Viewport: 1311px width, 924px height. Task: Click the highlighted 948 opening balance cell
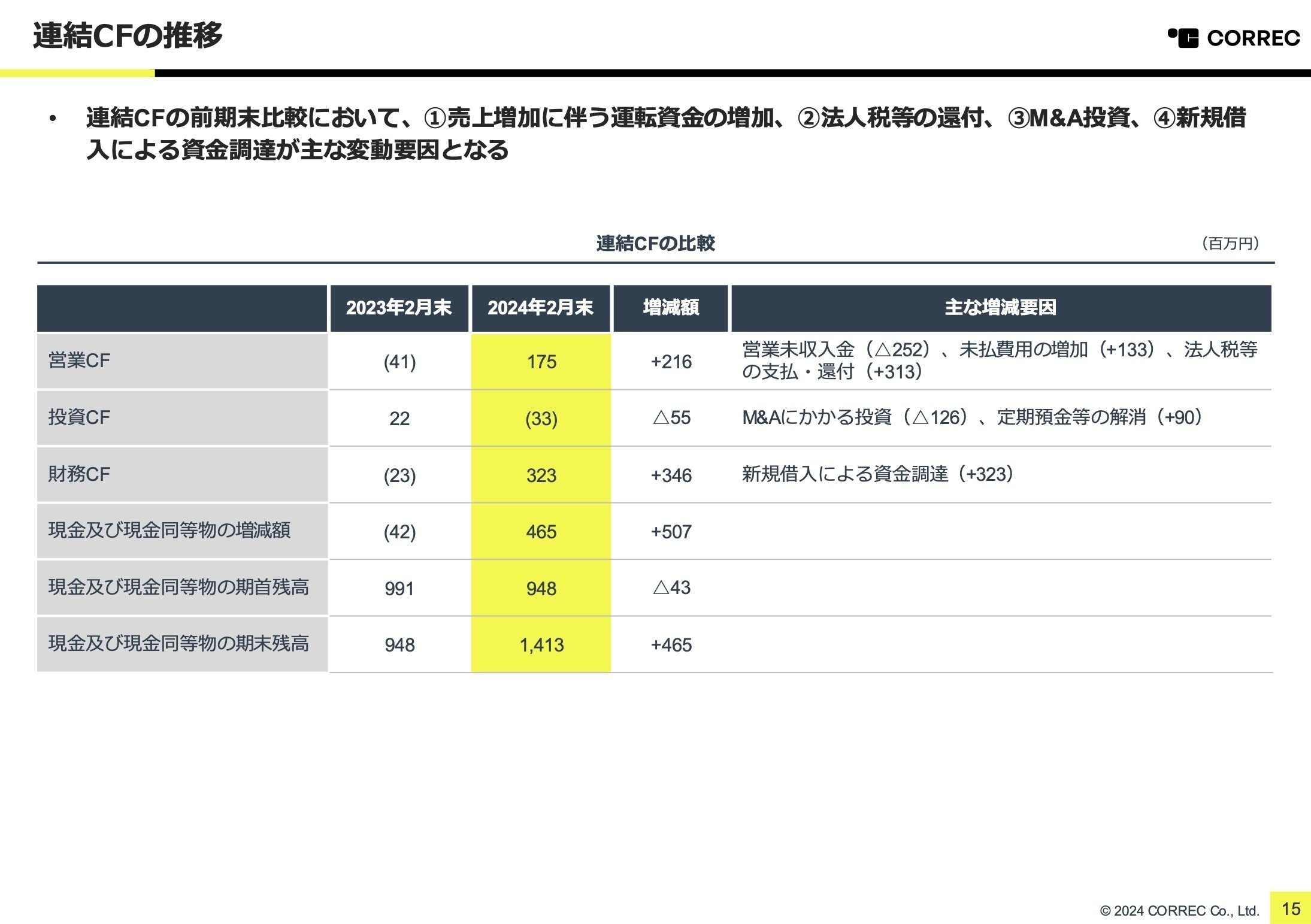tap(541, 589)
